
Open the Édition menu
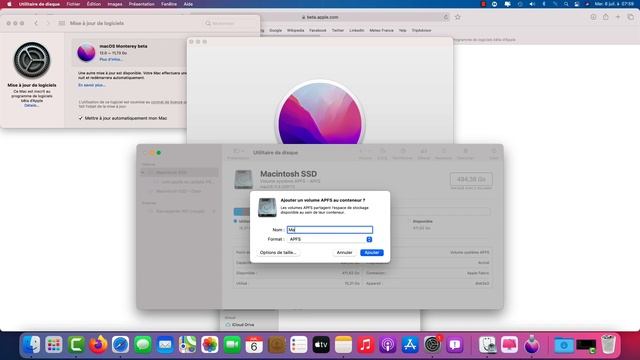(93, 4)
